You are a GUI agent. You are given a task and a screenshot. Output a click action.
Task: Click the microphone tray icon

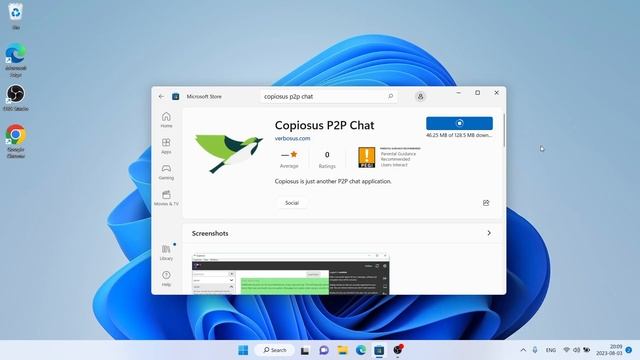pos(535,350)
